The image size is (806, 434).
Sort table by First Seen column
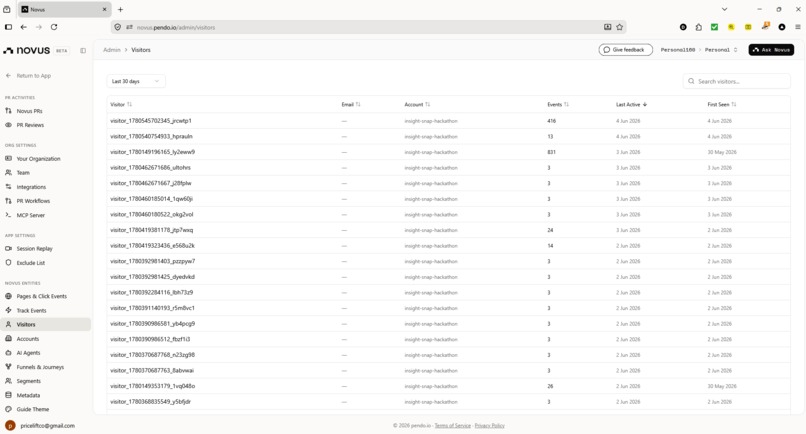point(722,104)
